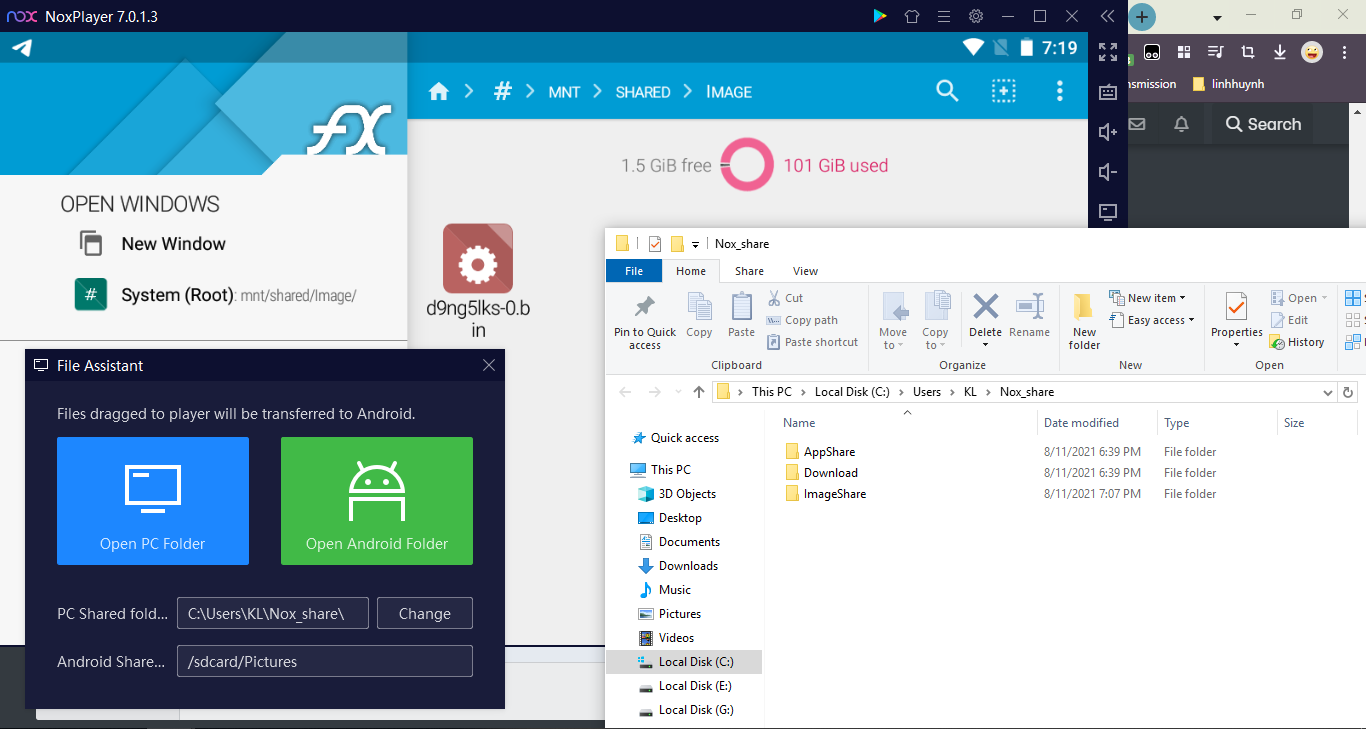Image resolution: width=1366 pixels, height=729 pixels.
Task: Focus the Android Shared folder path field
Action: pos(325,661)
